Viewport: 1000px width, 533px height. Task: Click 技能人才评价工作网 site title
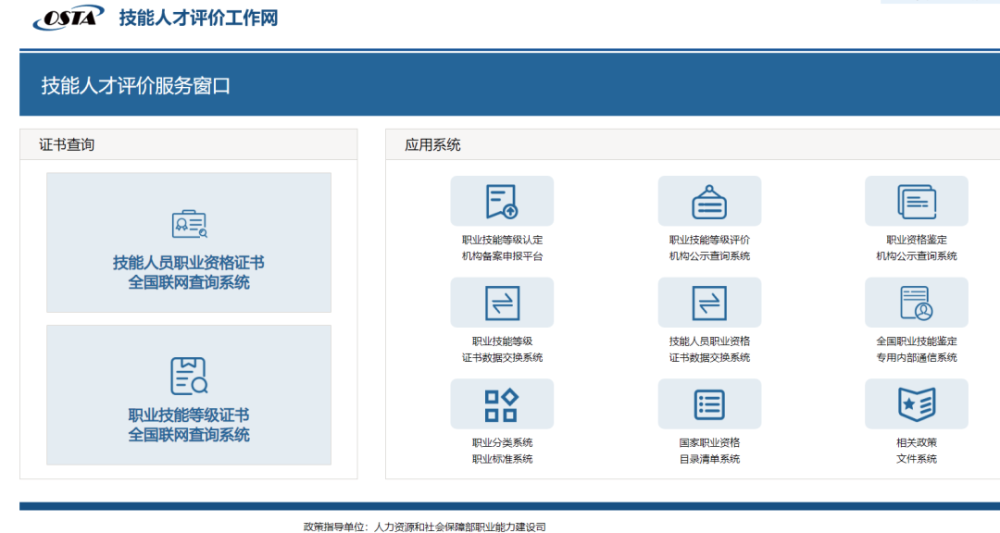tap(198, 18)
